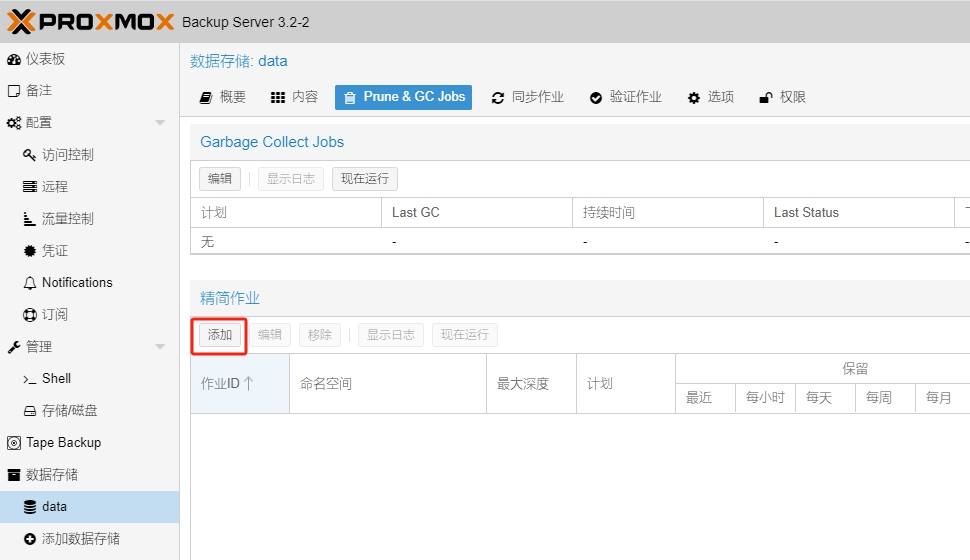Screen dimensions: 970x560
Task: Switch to the 概要 tab
Action: [x=222, y=97]
